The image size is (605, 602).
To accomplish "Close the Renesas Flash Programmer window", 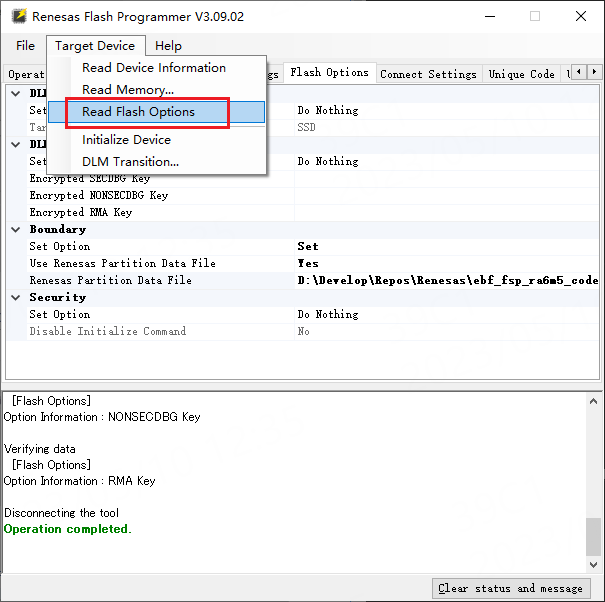I will [581, 16].
